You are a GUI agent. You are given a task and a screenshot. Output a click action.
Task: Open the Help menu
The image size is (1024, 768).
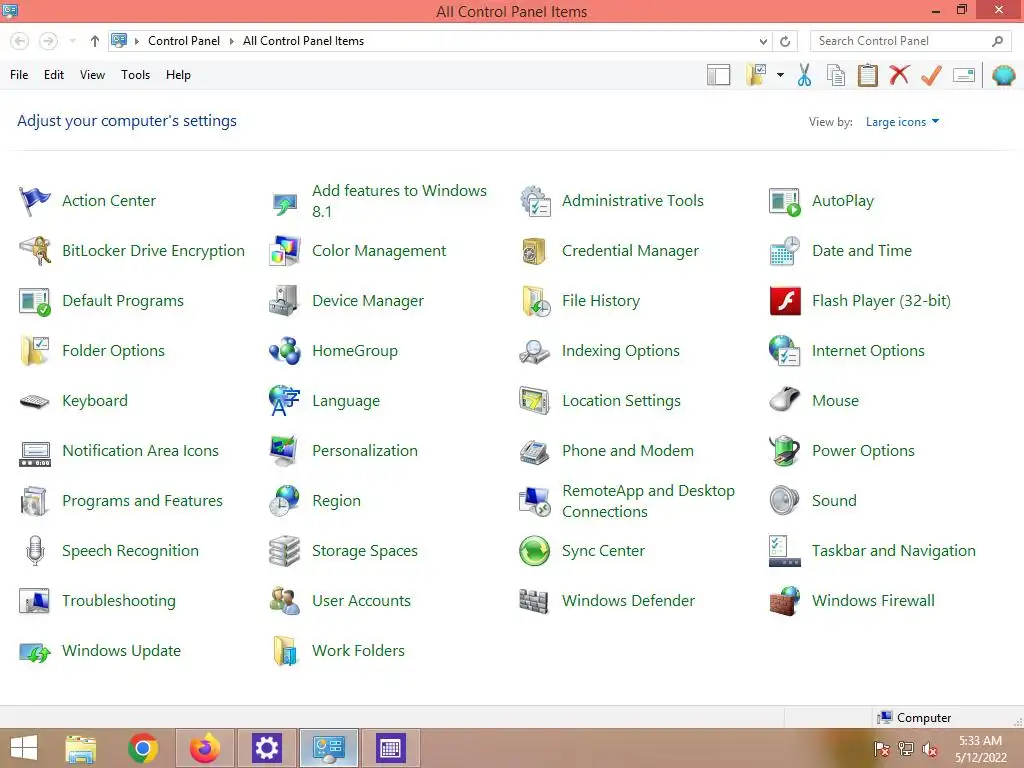(x=178, y=75)
